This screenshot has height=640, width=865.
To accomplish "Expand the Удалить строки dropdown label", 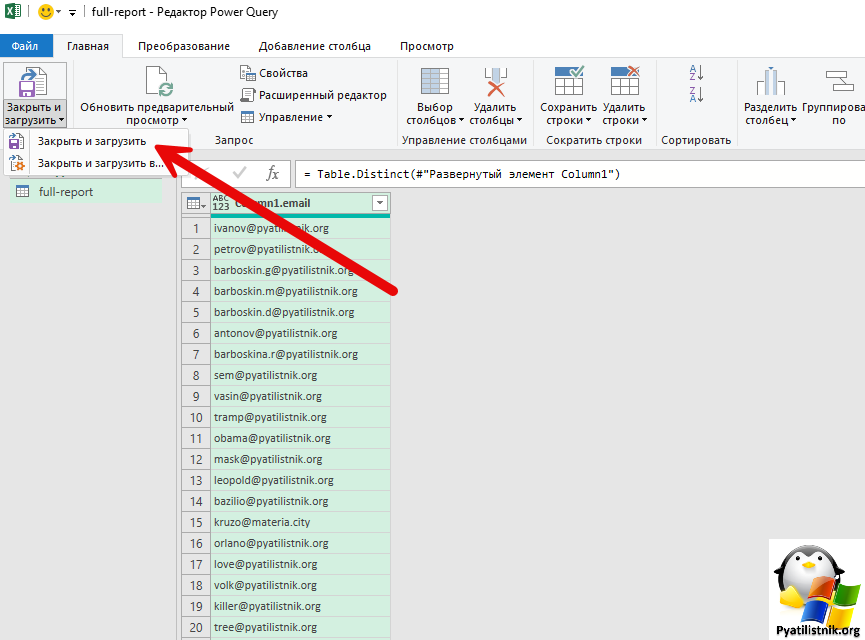I will pos(624,114).
